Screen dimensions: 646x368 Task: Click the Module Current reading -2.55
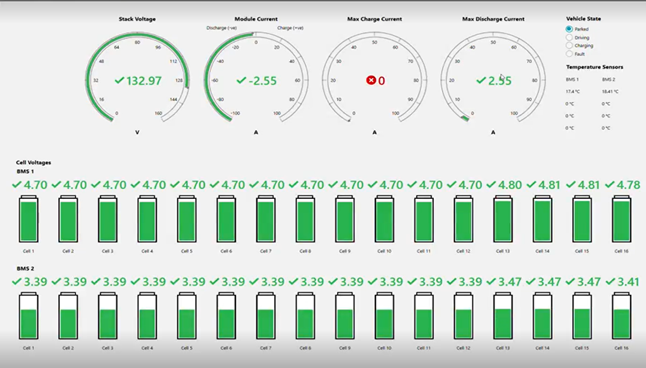pyautogui.click(x=263, y=80)
